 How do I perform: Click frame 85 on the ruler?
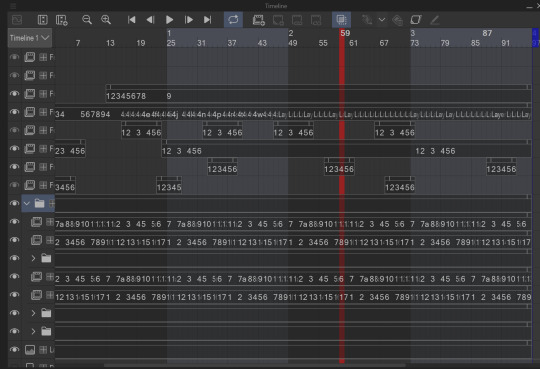point(475,43)
